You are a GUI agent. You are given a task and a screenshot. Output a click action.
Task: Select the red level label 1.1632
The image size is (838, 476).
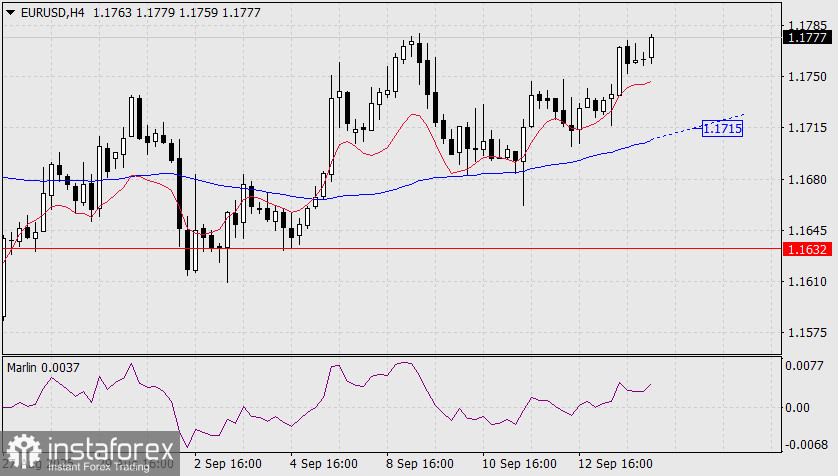(807, 249)
